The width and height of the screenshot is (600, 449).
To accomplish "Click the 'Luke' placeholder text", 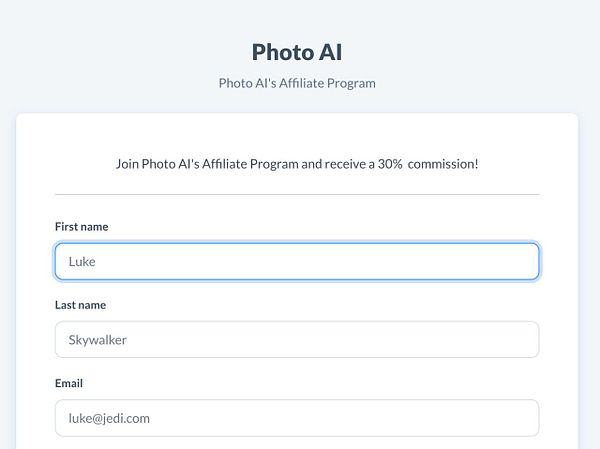I will [81, 262].
